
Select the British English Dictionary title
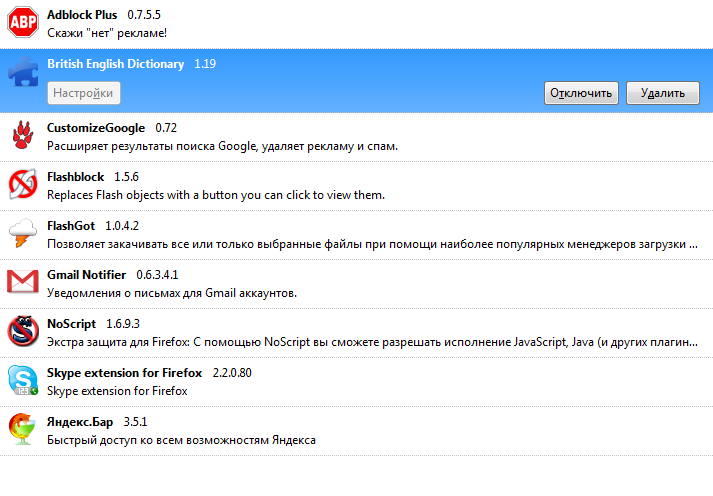116,64
